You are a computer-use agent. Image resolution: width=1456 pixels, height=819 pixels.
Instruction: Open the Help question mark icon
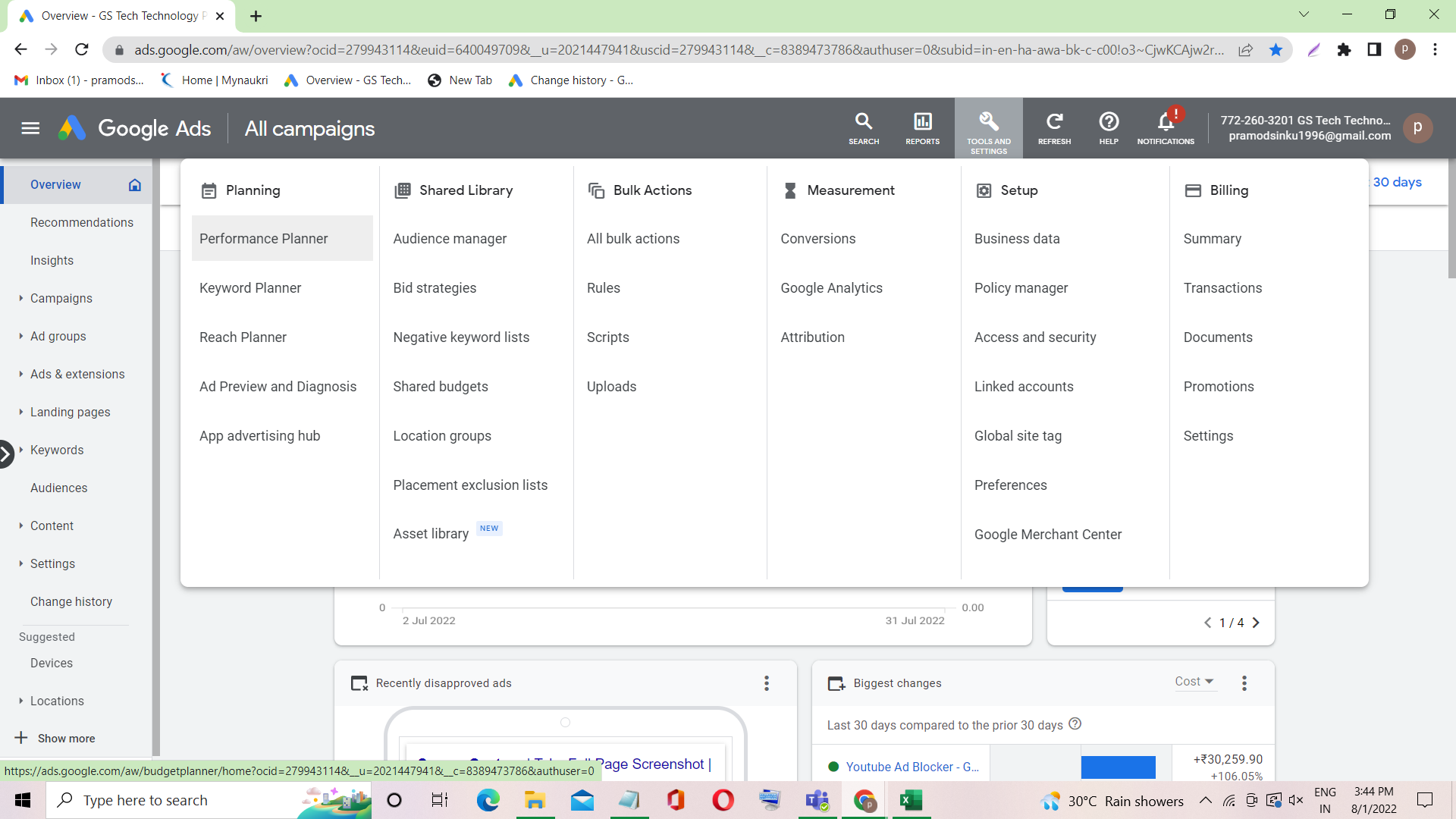point(1108,127)
